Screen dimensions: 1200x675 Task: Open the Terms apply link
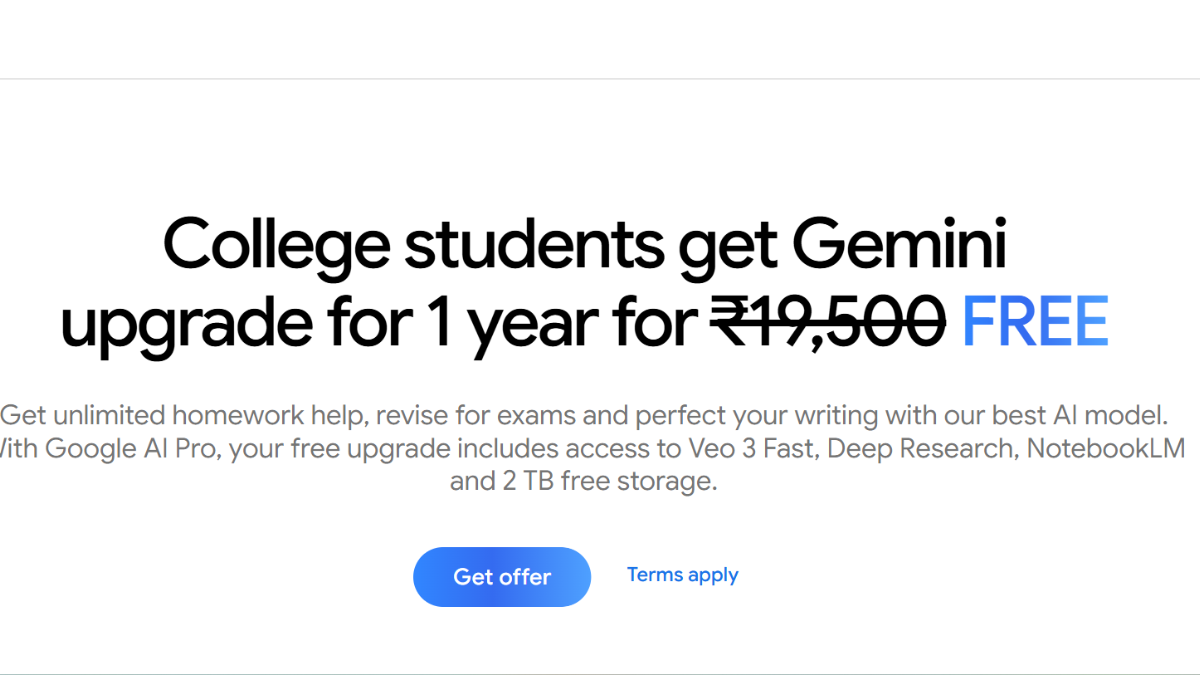point(682,575)
